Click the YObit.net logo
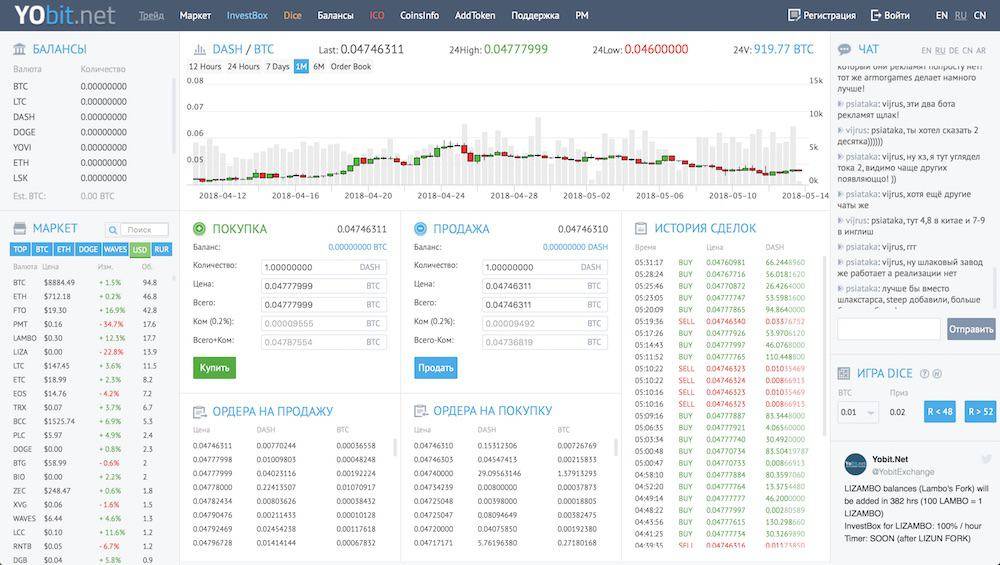Viewport: 1000px width, 565px height. coord(59,16)
